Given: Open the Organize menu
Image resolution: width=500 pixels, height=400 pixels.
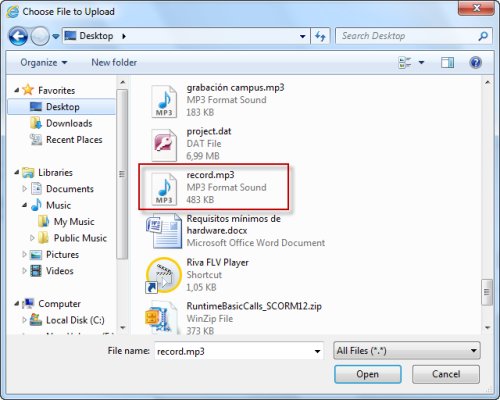Looking at the screenshot, I should (x=44, y=63).
